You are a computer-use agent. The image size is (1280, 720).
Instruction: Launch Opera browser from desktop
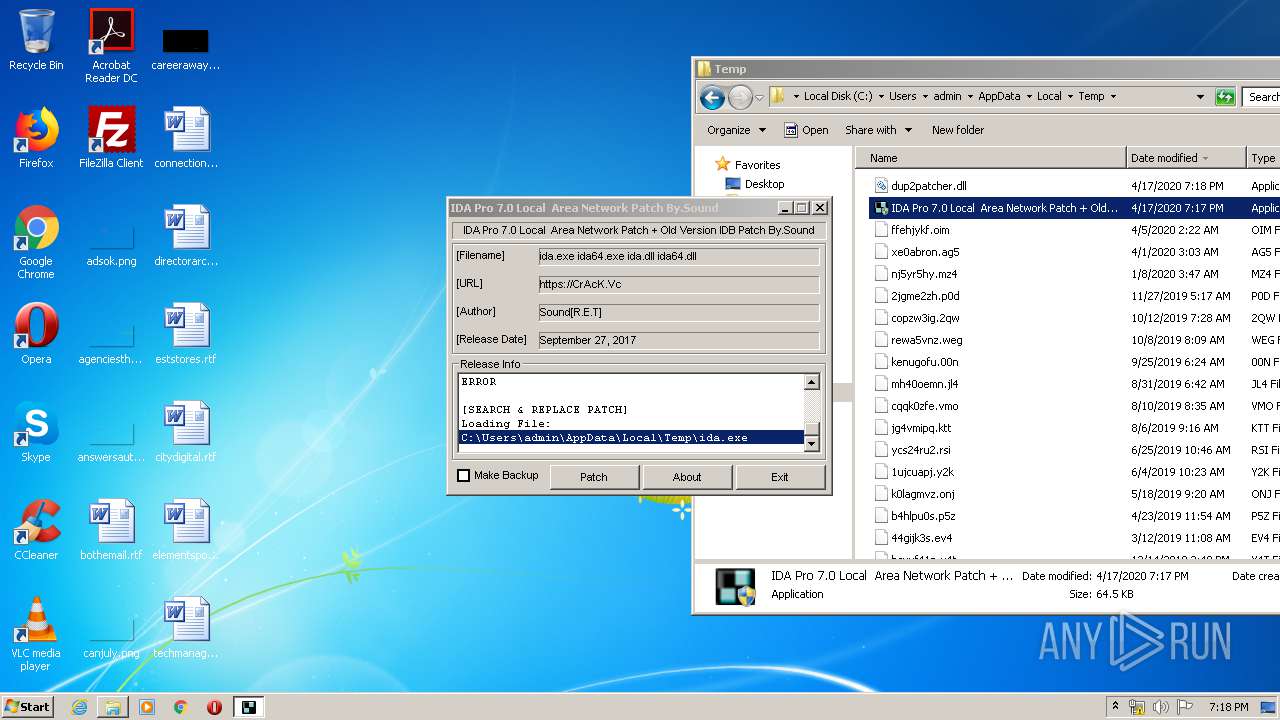click(x=36, y=334)
